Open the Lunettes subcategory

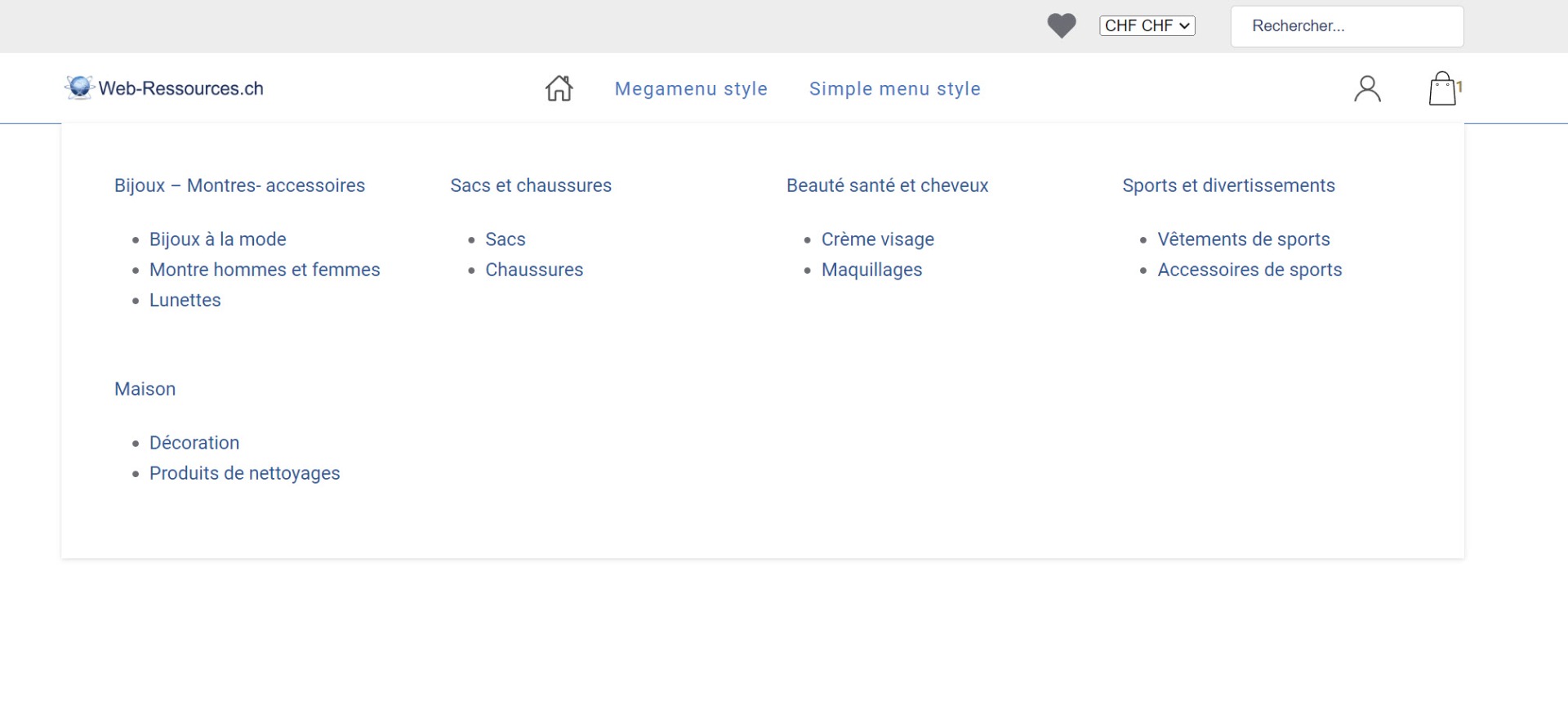[x=185, y=300]
